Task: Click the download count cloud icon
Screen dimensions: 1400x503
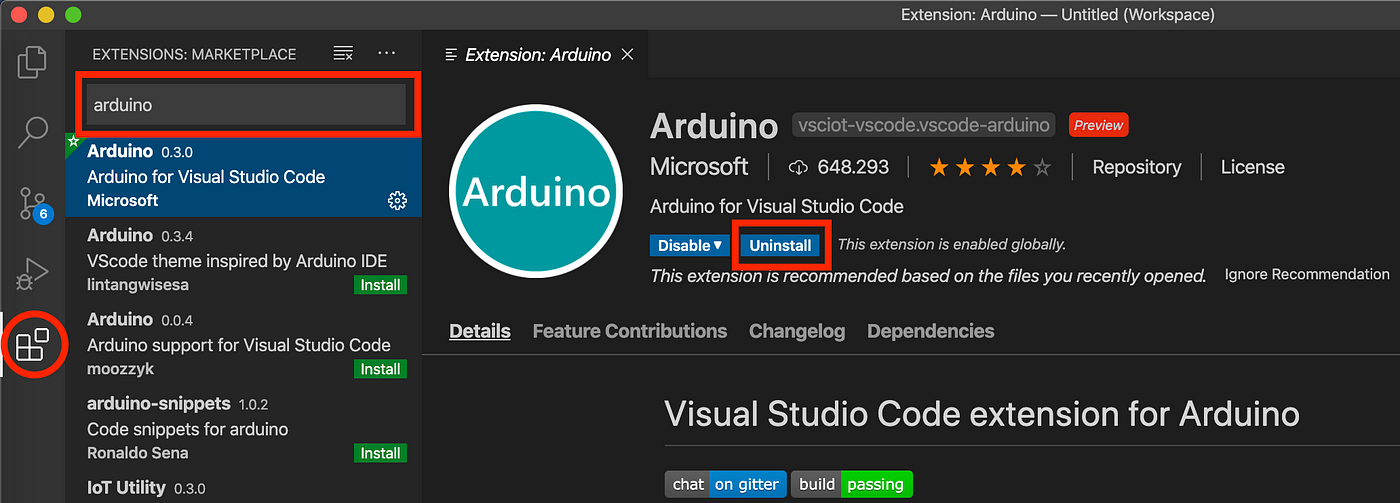Action: coord(798,167)
